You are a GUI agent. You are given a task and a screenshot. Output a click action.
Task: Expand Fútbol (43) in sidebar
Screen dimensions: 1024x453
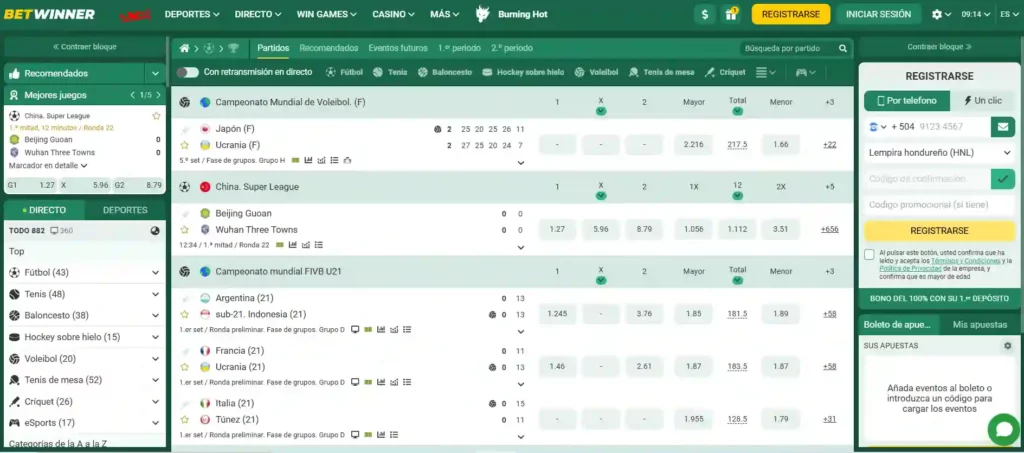coord(85,273)
